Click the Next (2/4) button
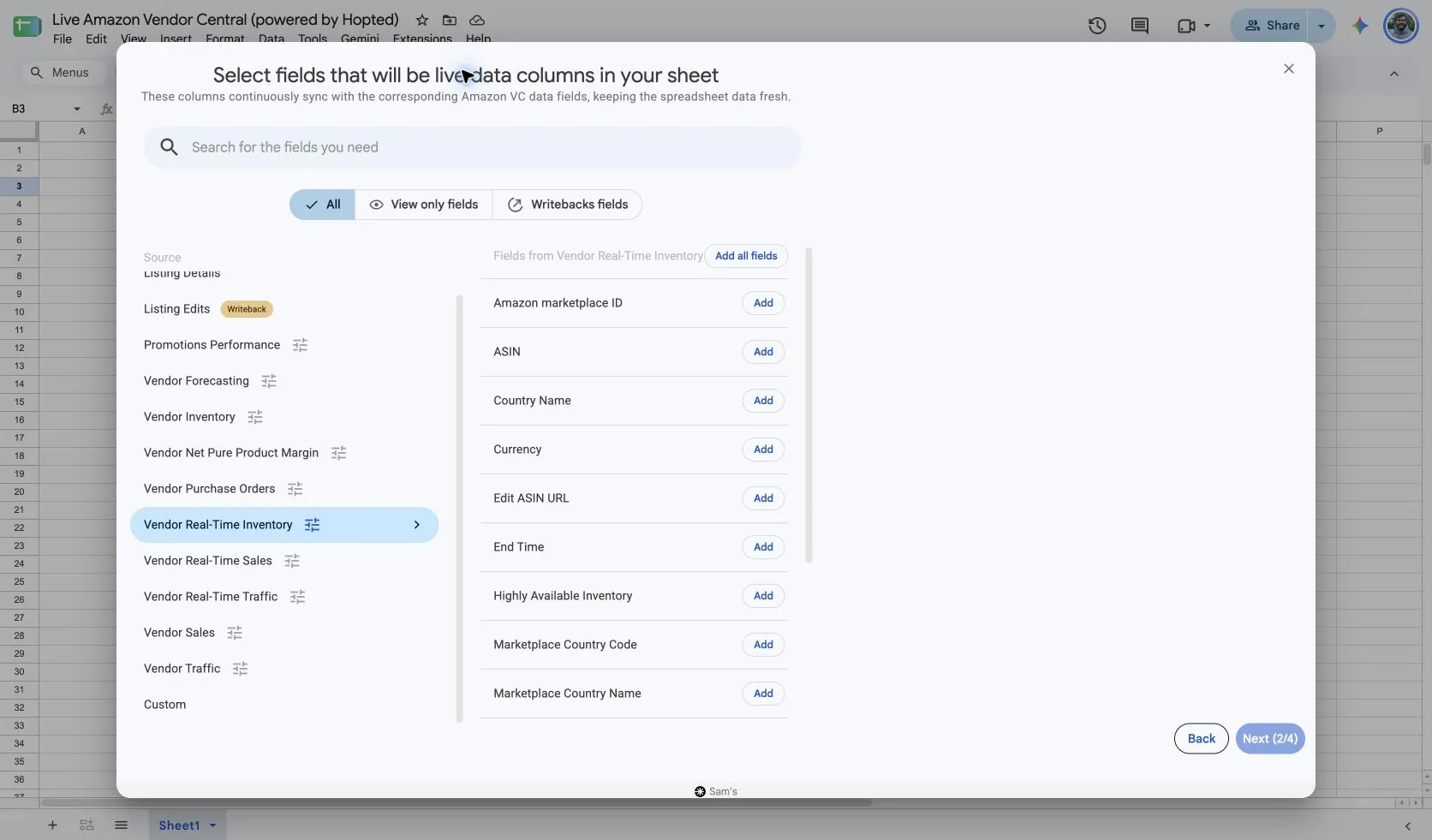Viewport: 1432px width, 840px height. (x=1270, y=739)
